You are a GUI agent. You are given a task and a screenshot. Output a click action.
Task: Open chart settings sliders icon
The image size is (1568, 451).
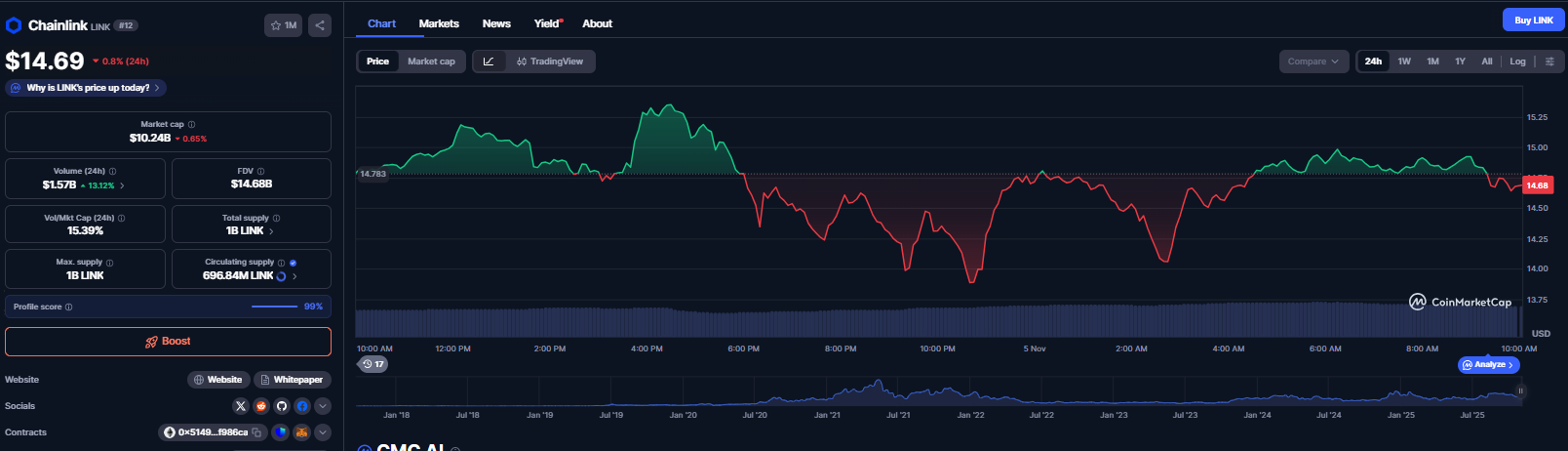pyautogui.click(x=1549, y=61)
